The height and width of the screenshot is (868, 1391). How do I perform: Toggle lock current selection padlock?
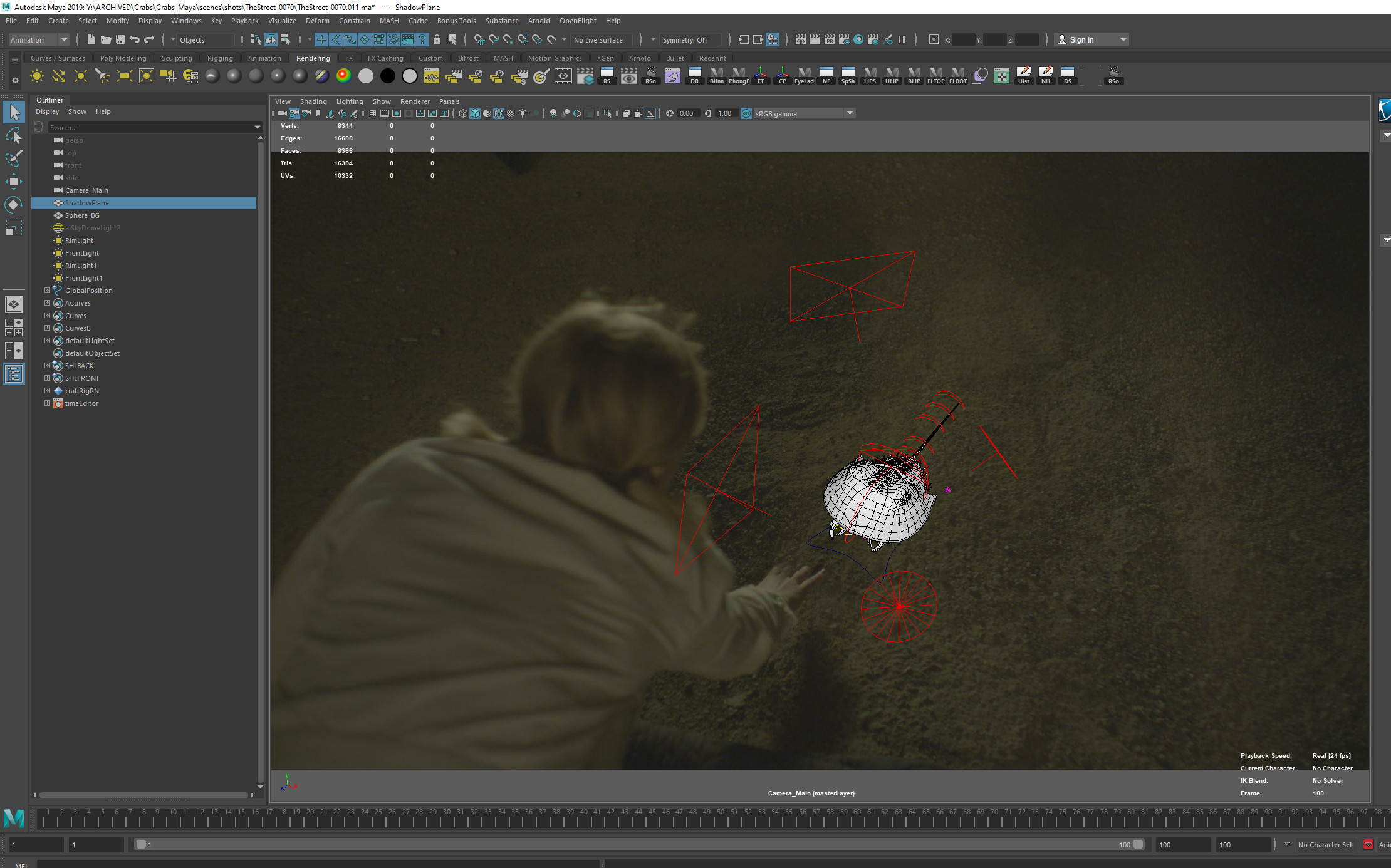[437, 39]
